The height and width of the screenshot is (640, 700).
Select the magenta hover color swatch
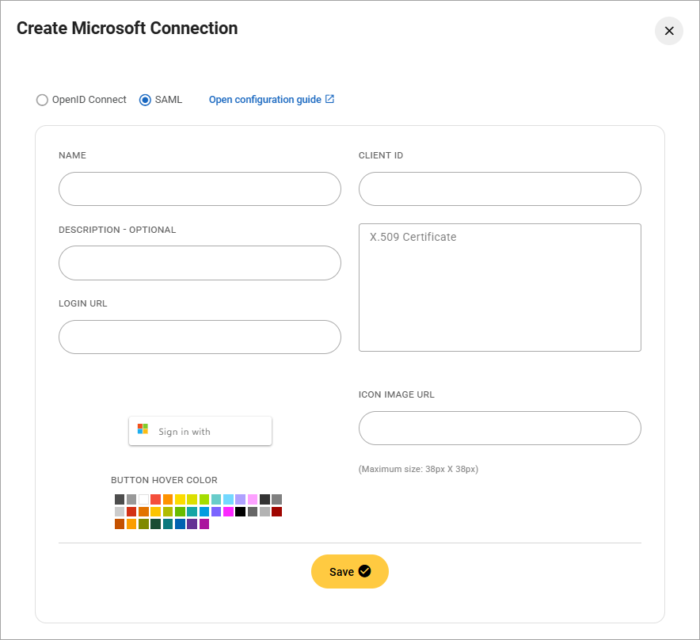coord(228,511)
